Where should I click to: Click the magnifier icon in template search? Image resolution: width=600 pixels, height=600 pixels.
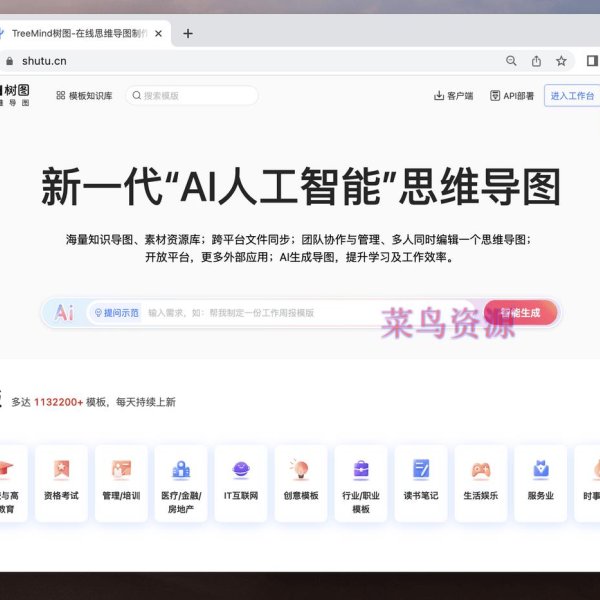pos(137,96)
